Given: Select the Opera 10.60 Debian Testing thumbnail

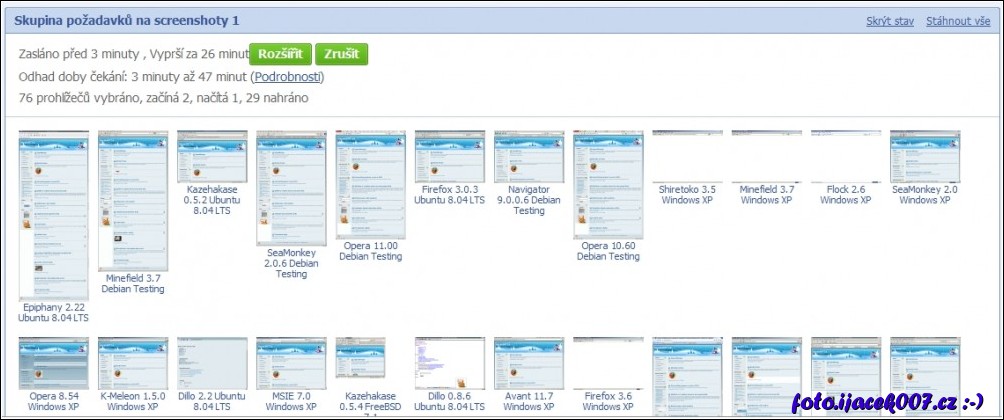Looking at the screenshot, I should (x=608, y=184).
